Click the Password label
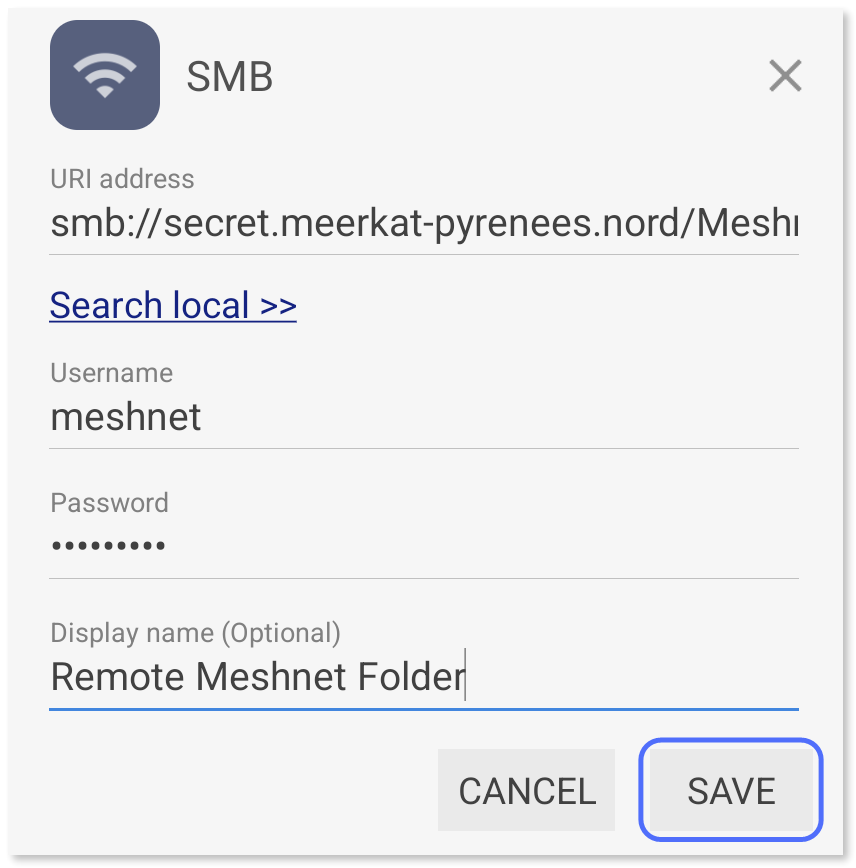Screen dimensions: 856x868 click(x=109, y=503)
